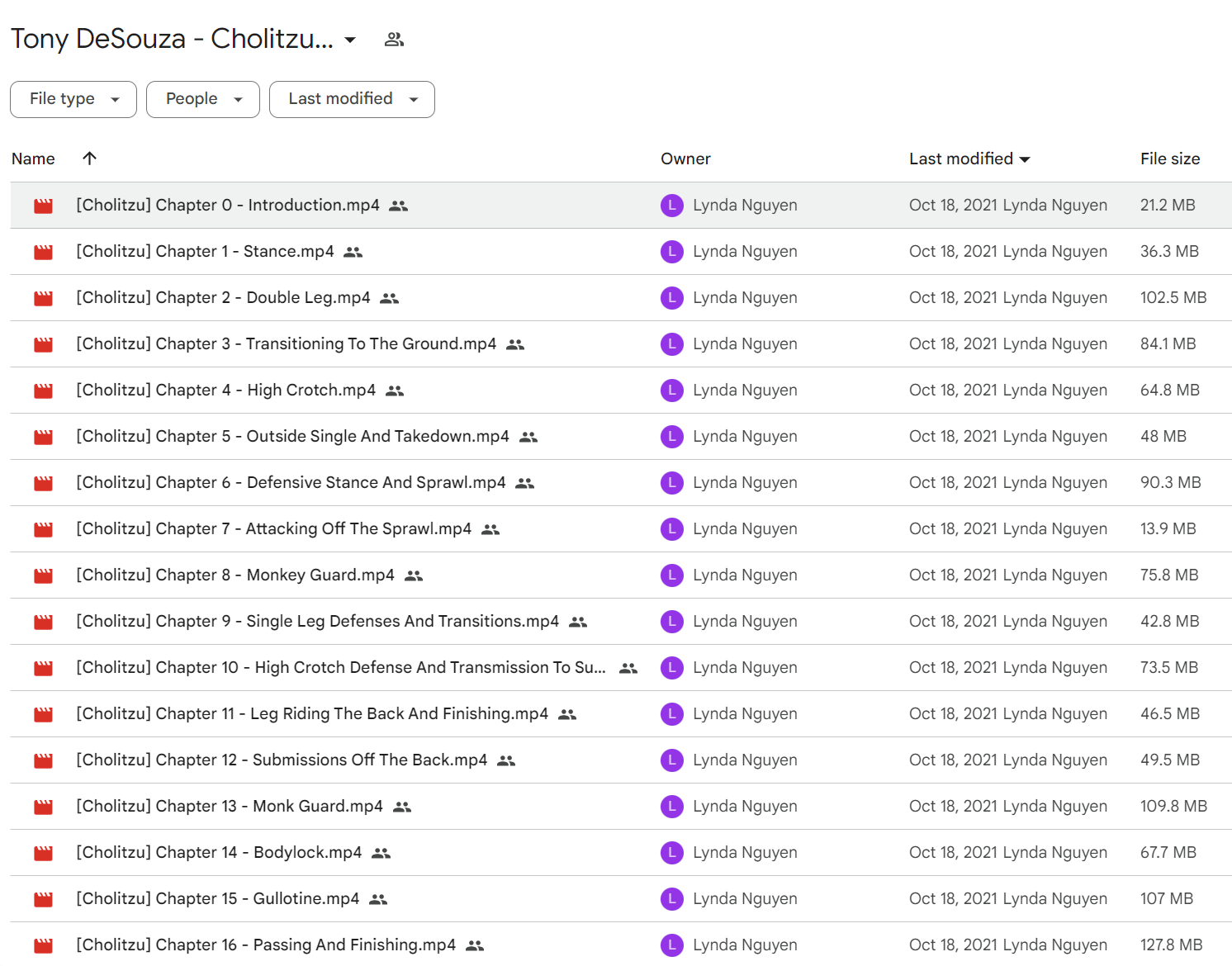The width and height of the screenshot is (1232, 966).
Task: Open Chapter 15 - Gullotine.mp4
Action: pyautogui.click(x=218, y=898)
